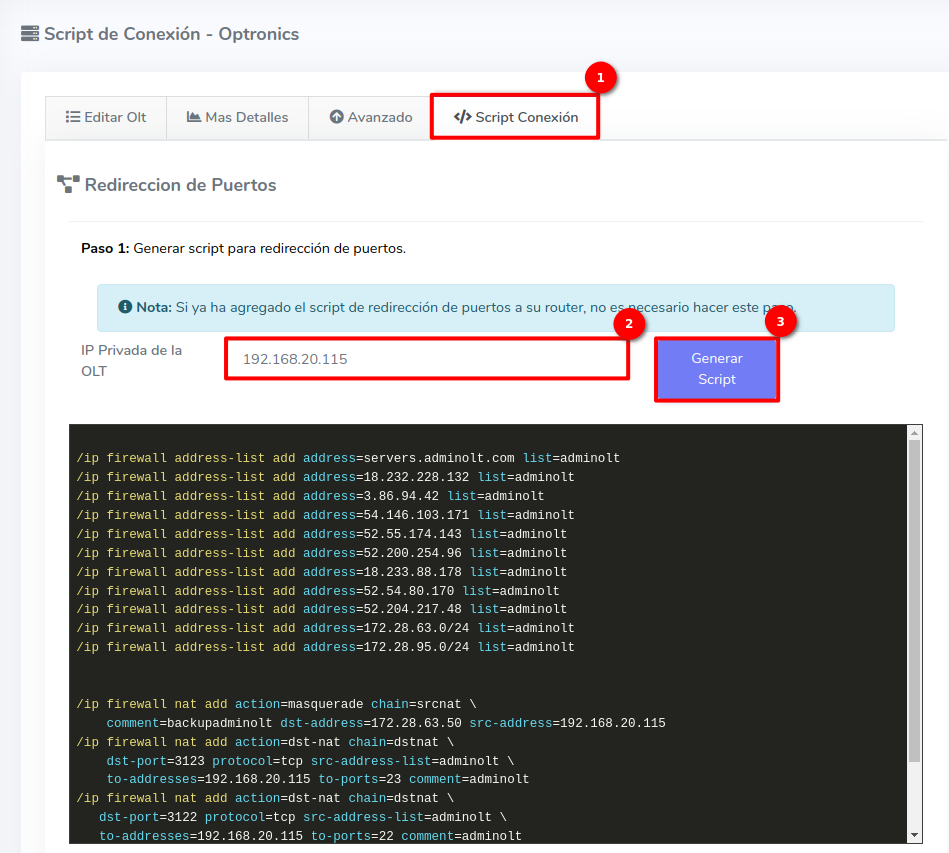
Task: Click the up-arrow circle icon on Avanzado tab
Action: 337,117
